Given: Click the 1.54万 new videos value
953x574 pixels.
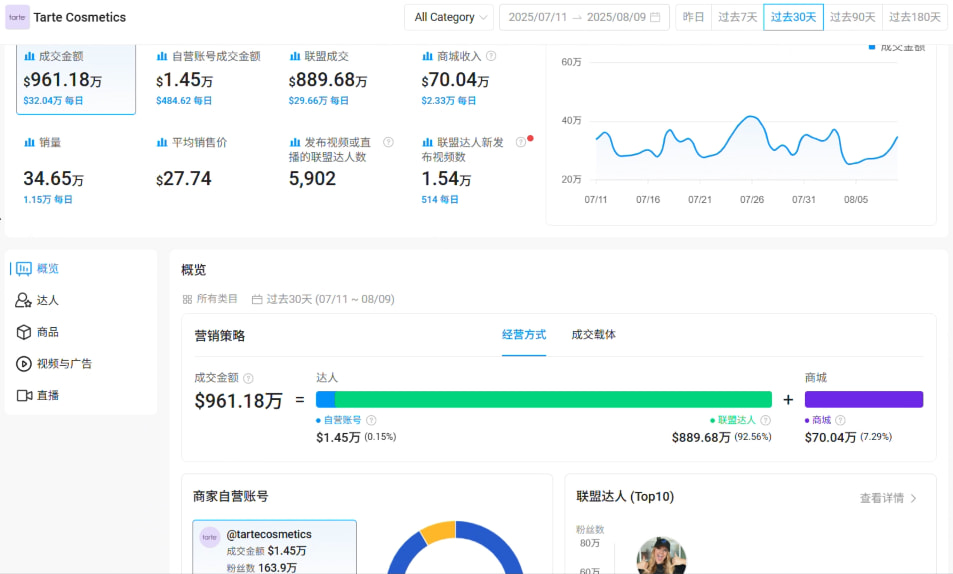Looking at the screenshot, I should point(446,179).
